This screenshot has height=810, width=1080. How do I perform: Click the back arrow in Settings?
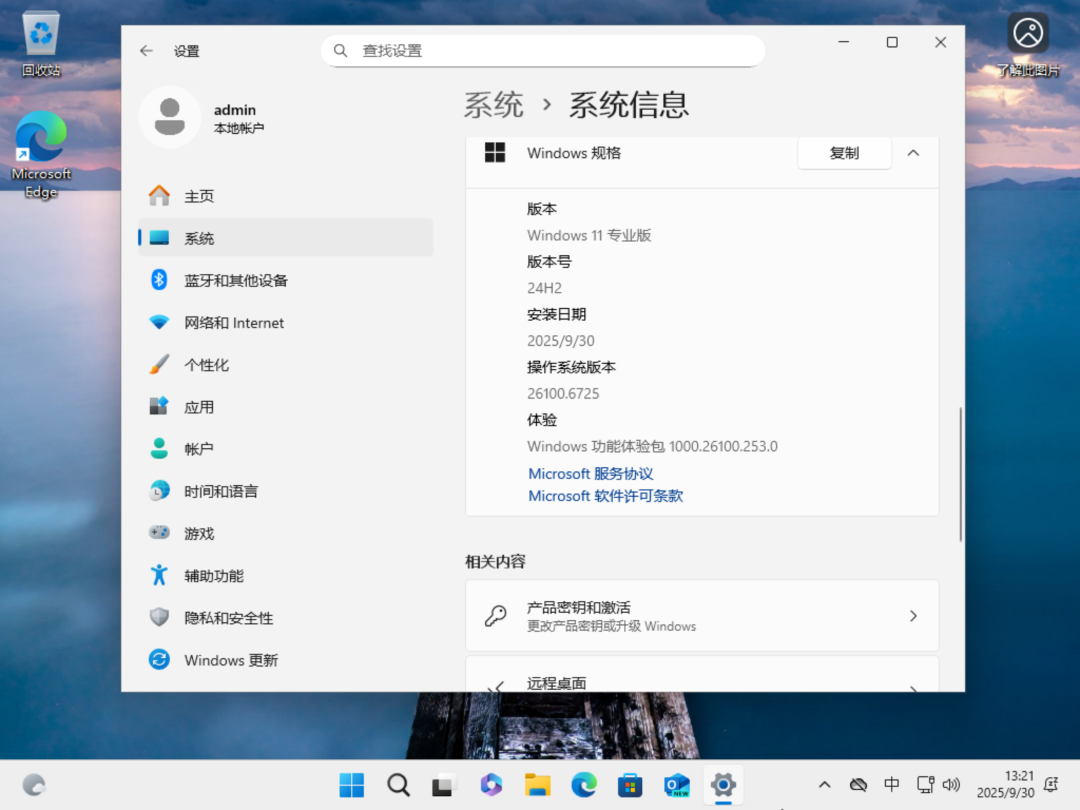pos(146,51)
